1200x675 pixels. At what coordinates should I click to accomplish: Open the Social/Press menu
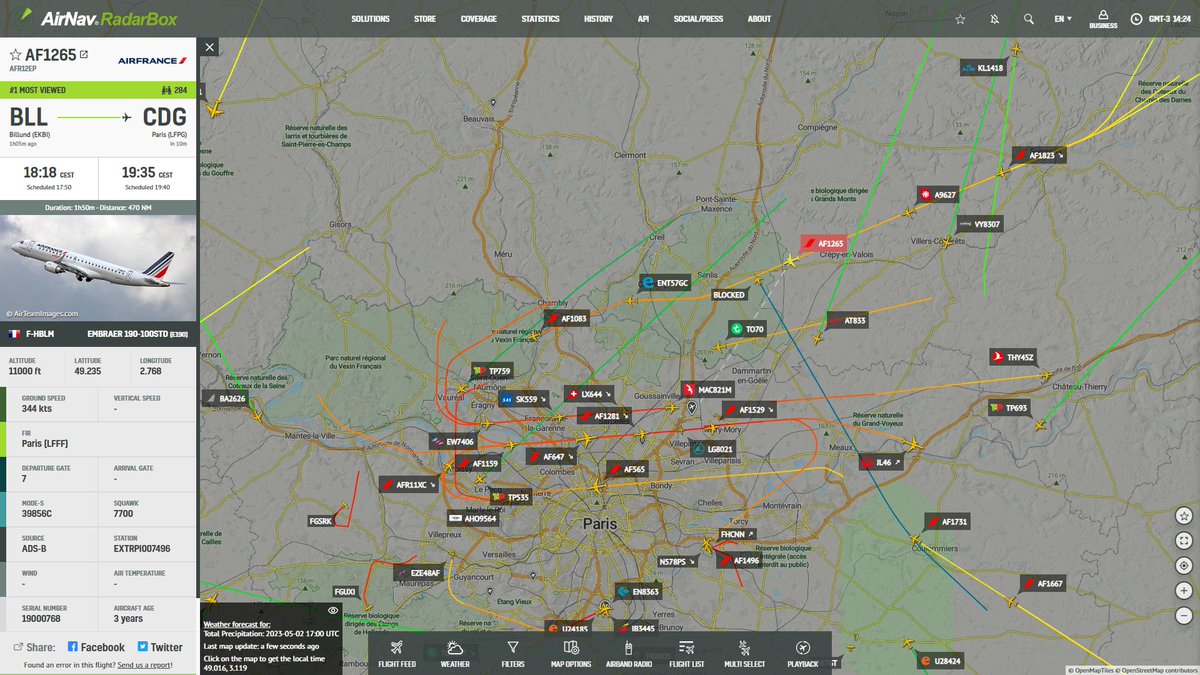point(698,19)
